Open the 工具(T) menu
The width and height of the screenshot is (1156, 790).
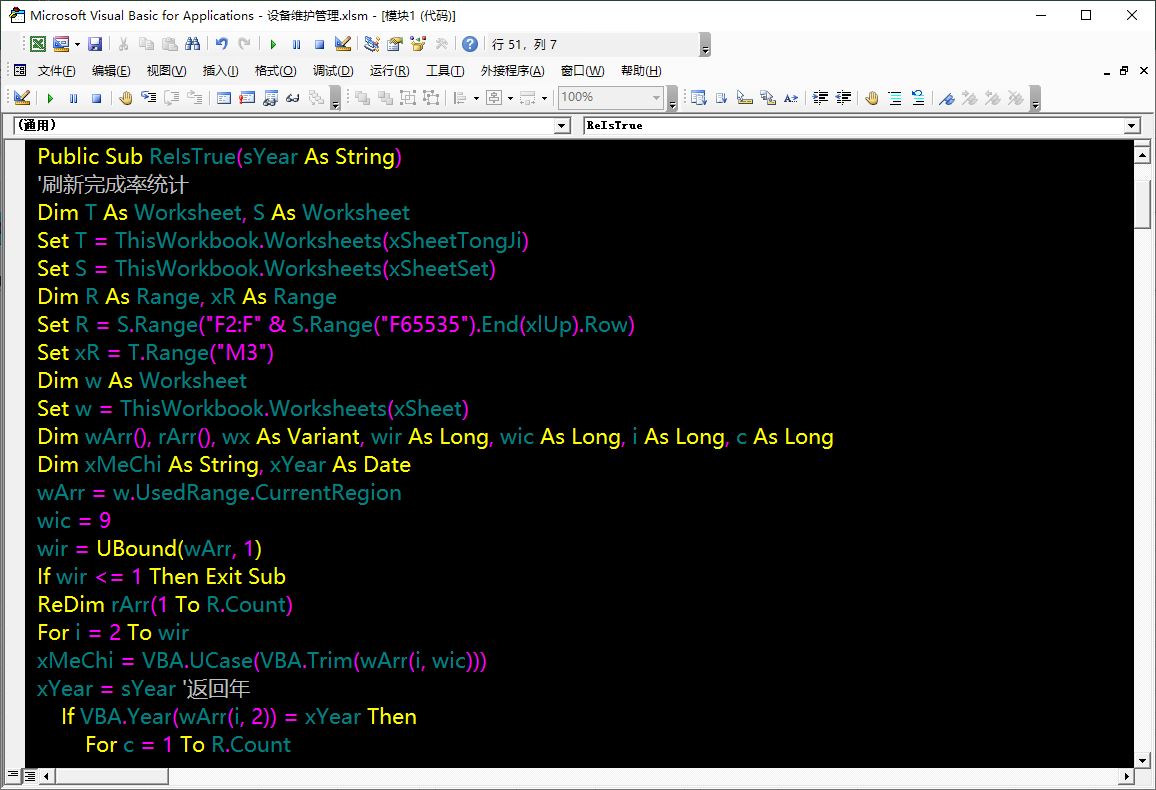click(x=444, y=71)
